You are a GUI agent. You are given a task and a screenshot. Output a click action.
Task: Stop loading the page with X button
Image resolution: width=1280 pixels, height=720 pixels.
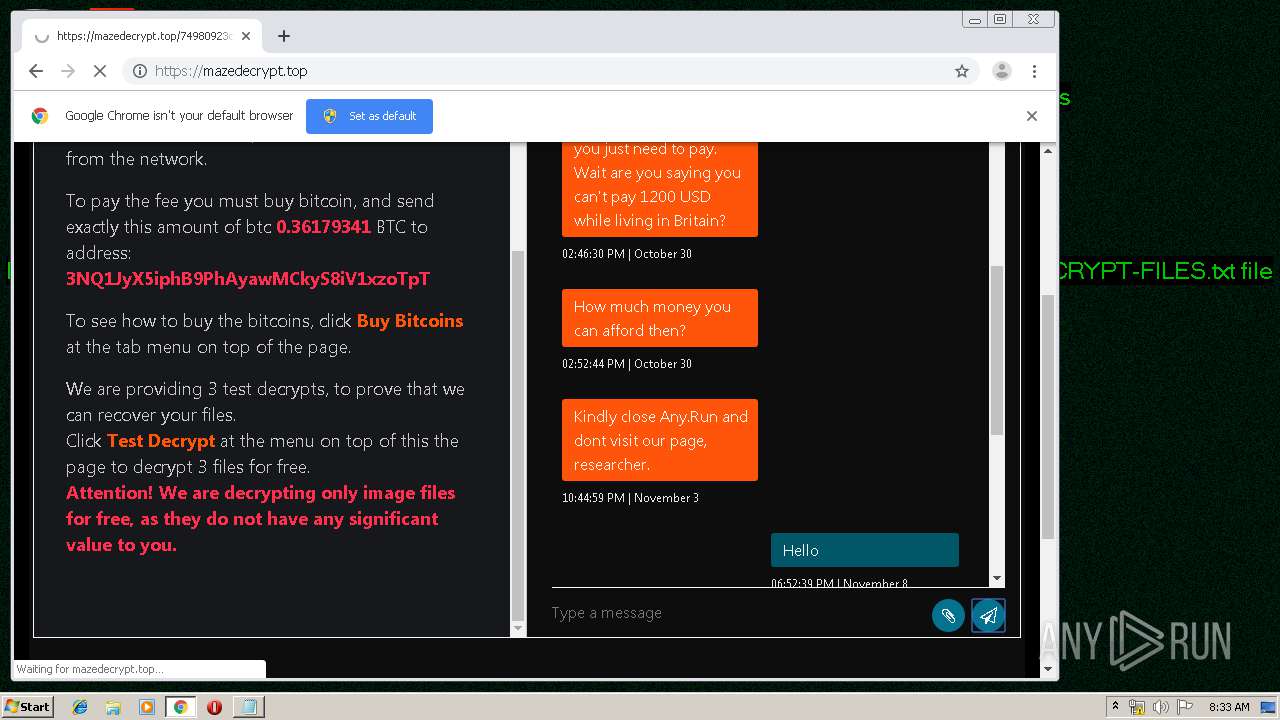click(100, 71)
